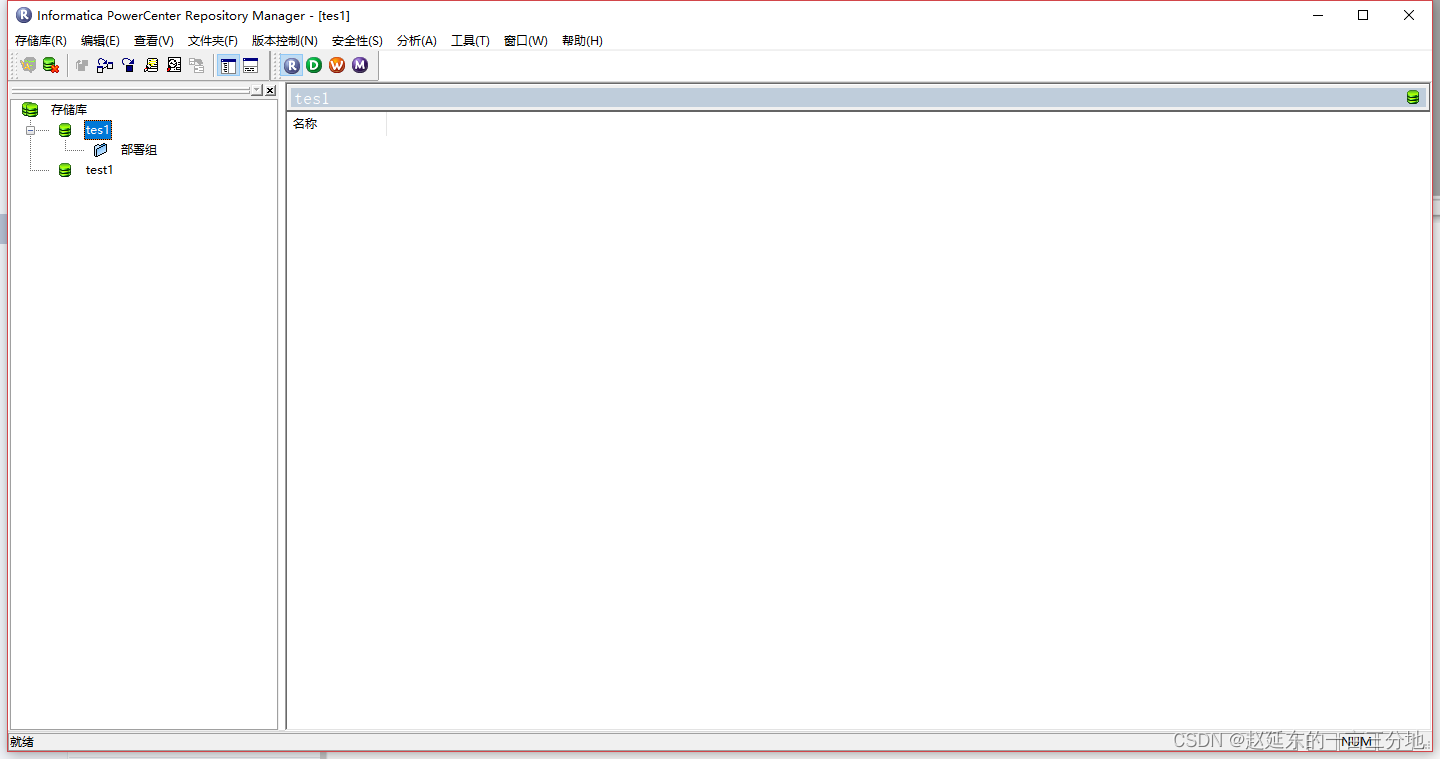This screenshot has width=1440, height=759.
Task: Click the database icon in tes1 header bar
Action: pos(1413,97)
